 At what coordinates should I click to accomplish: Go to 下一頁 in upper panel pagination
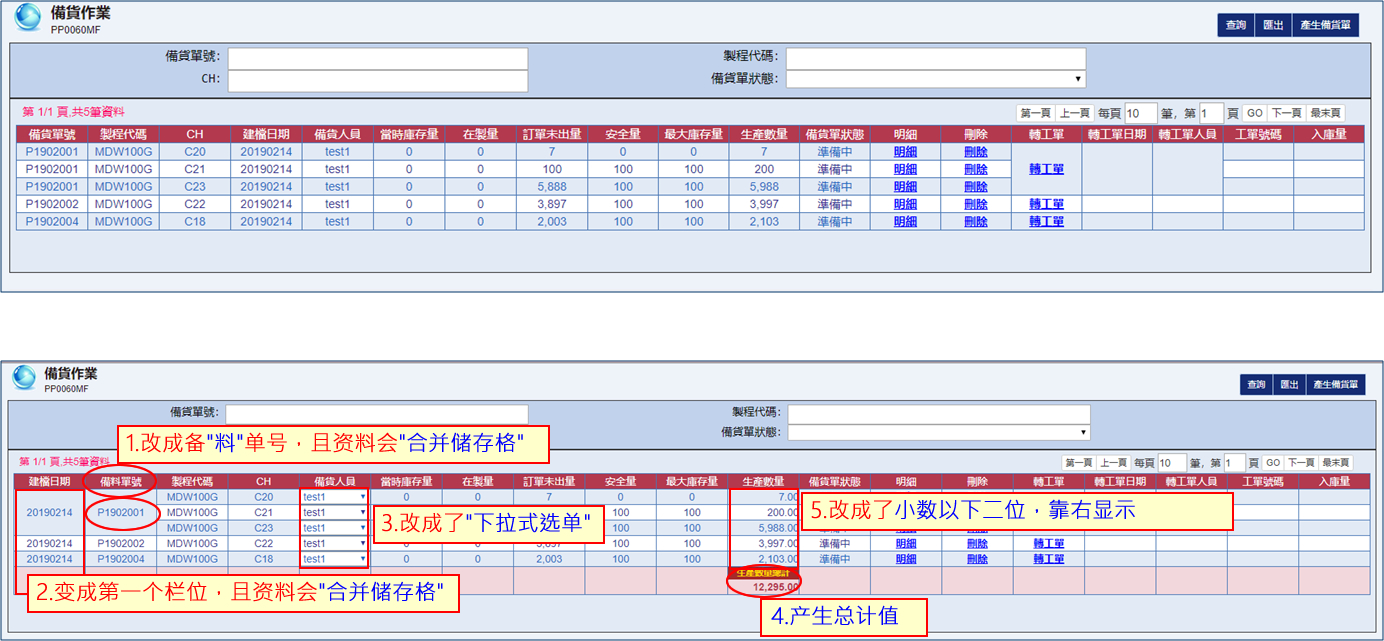coord(1286,114)
